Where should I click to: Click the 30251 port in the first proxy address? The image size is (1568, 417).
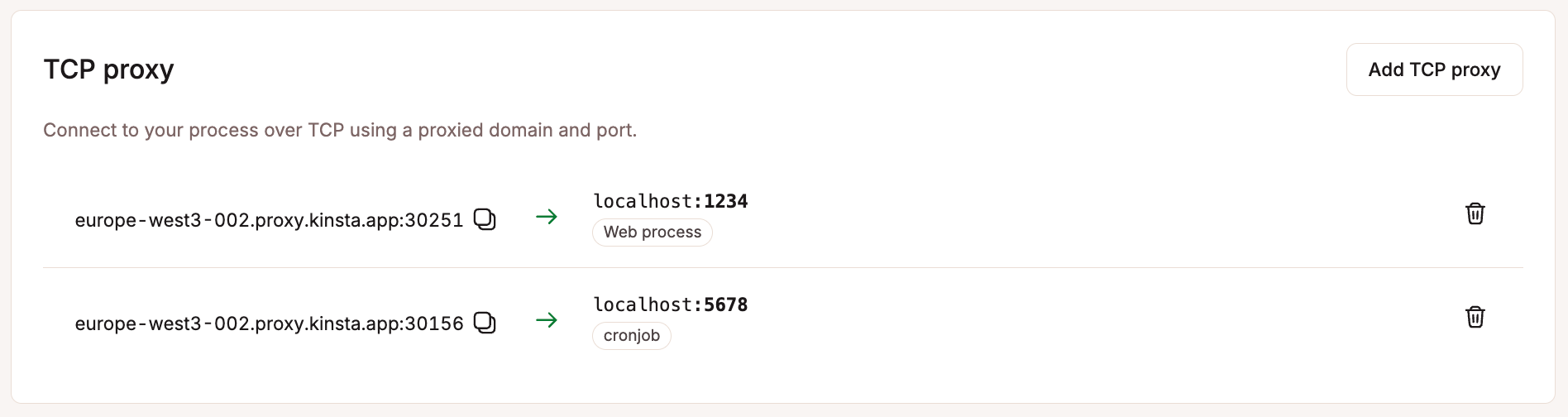coord(434,220)
